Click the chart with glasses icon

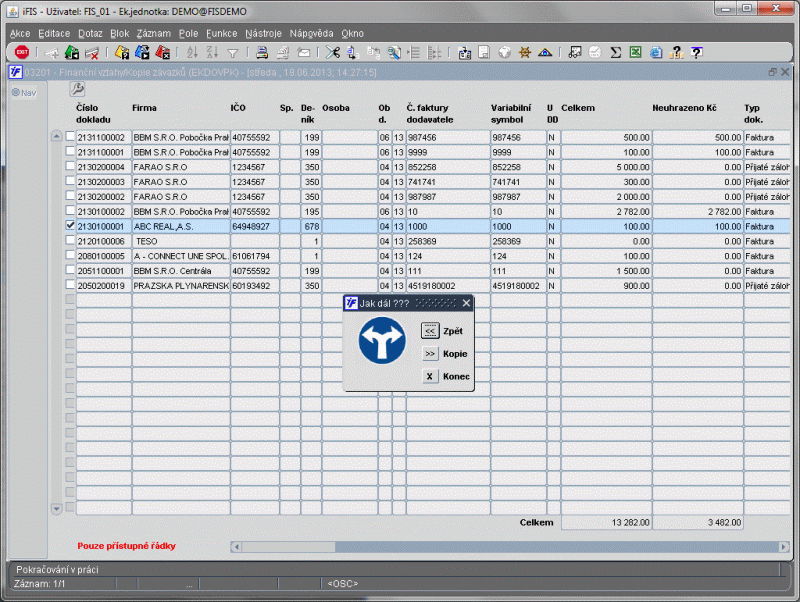click(575, 52)
